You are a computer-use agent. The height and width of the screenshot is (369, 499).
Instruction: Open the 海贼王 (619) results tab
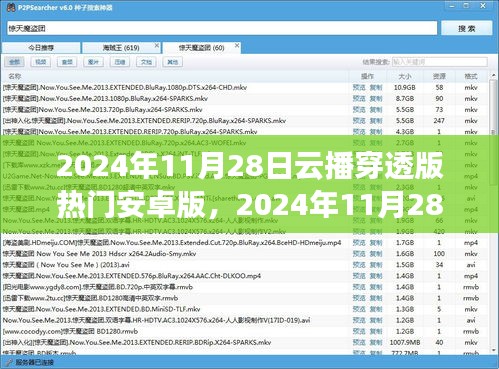[x=121, y=48]
